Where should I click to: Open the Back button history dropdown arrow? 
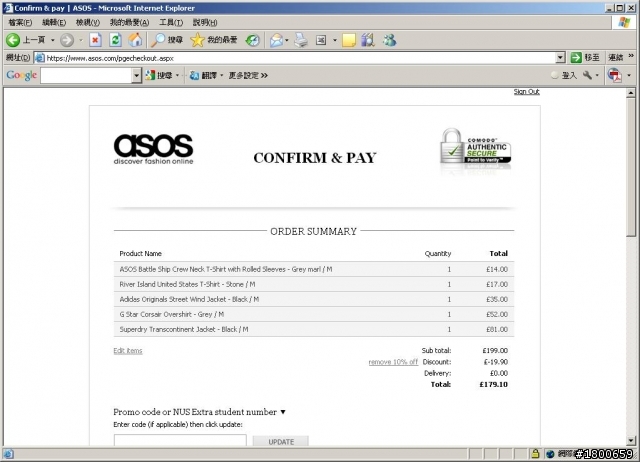click(x=53, y=40)
